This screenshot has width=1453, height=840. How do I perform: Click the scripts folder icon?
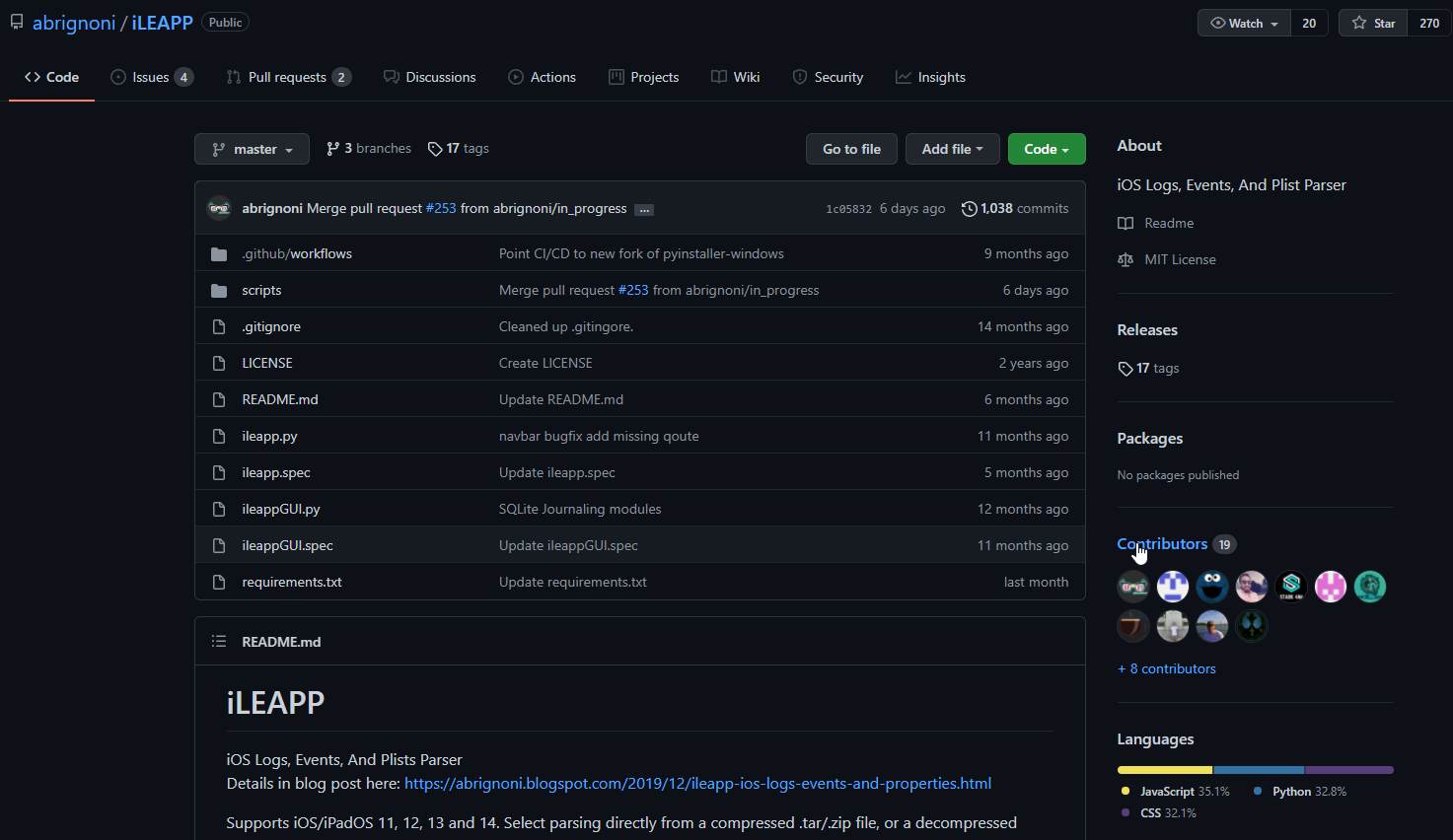click(219, 291)
